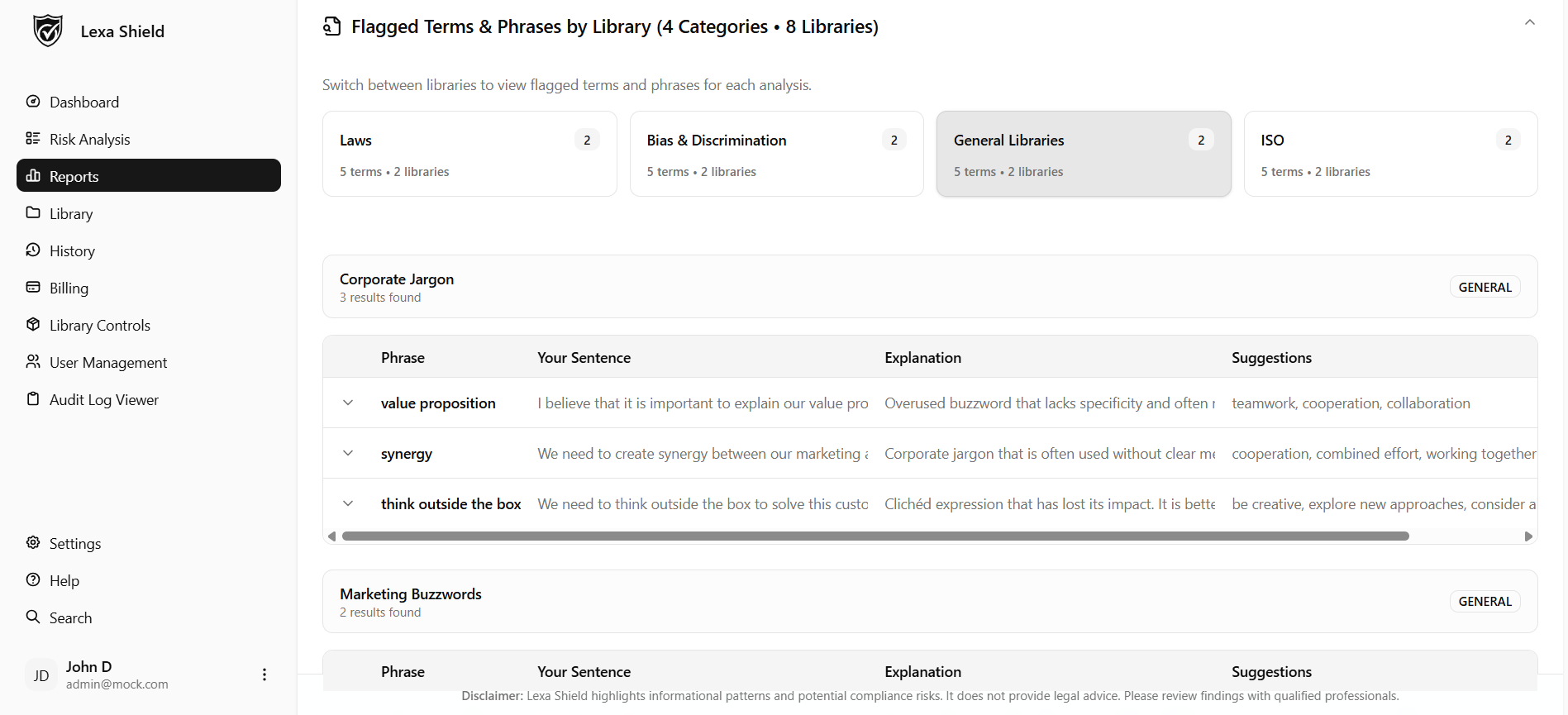Image resolution: width=1568 pixels, height=715 pixels.
Task: Click 'We need to create synergy' sentence
Action: (x=703, y=454)
